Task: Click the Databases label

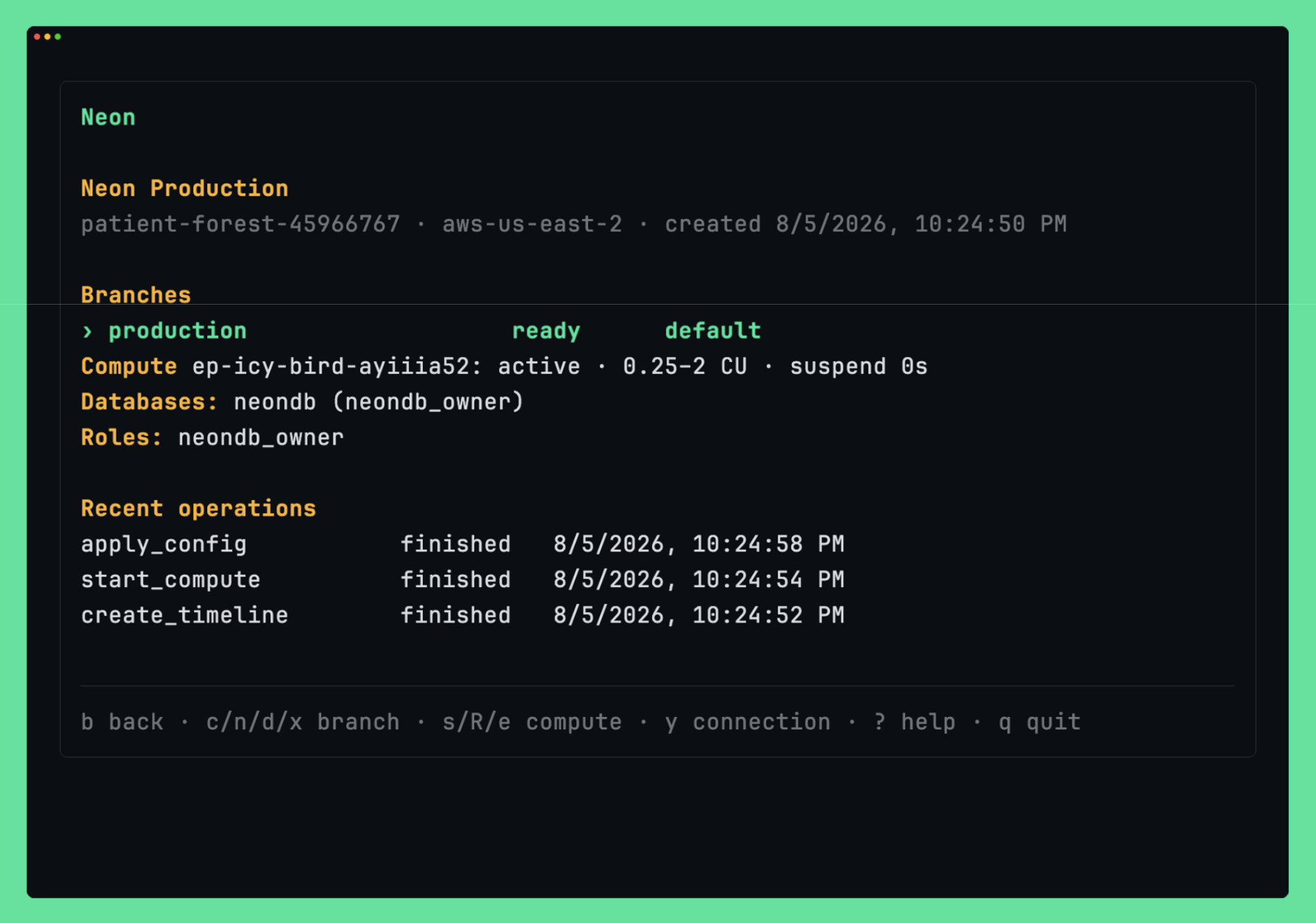Action: (x=149, y=402)
